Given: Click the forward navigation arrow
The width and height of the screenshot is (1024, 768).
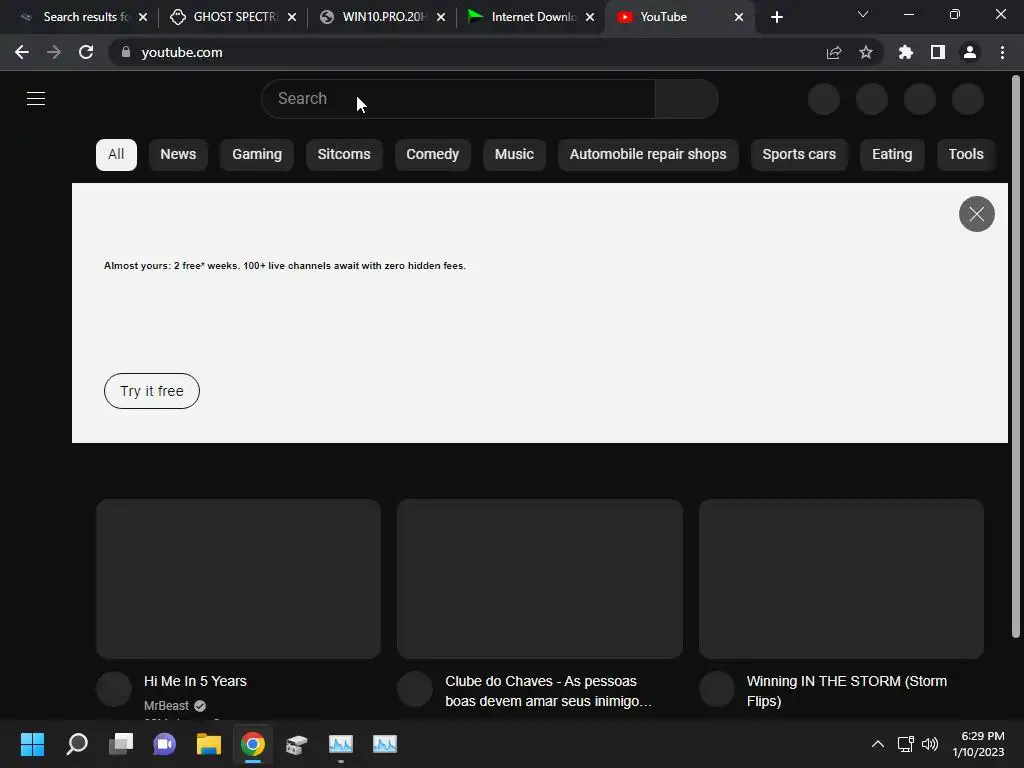Looking at the screenshot, I should (x=54, y=52).
